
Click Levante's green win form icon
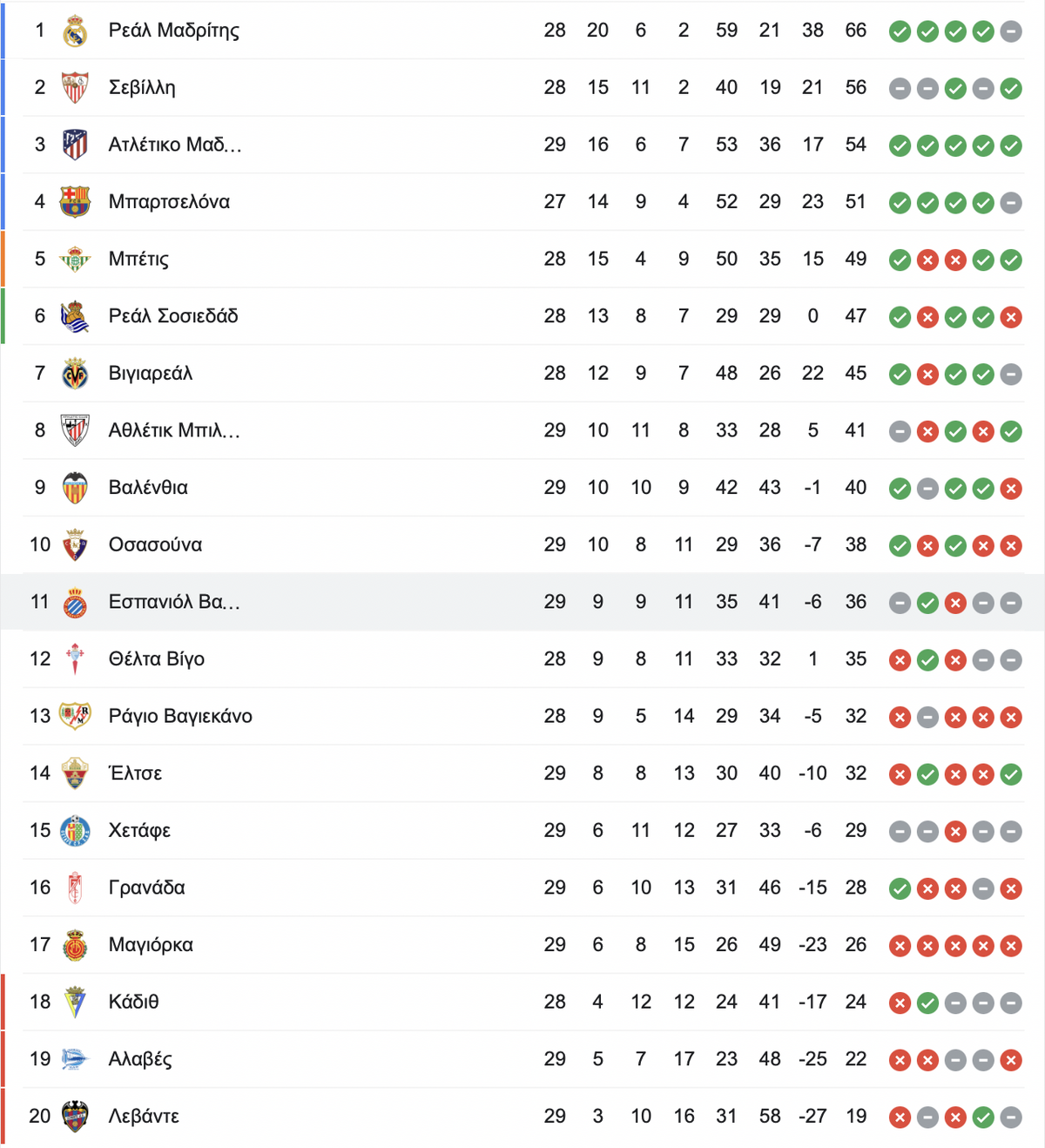point(983,1118)
